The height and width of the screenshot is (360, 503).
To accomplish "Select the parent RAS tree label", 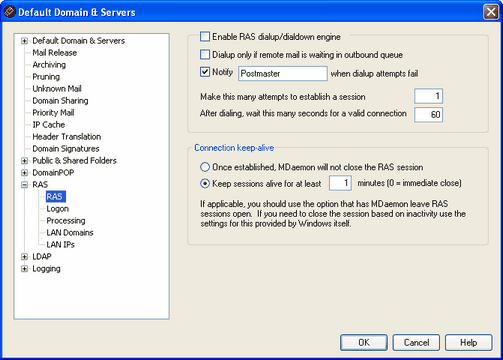I will coord(40,185).
